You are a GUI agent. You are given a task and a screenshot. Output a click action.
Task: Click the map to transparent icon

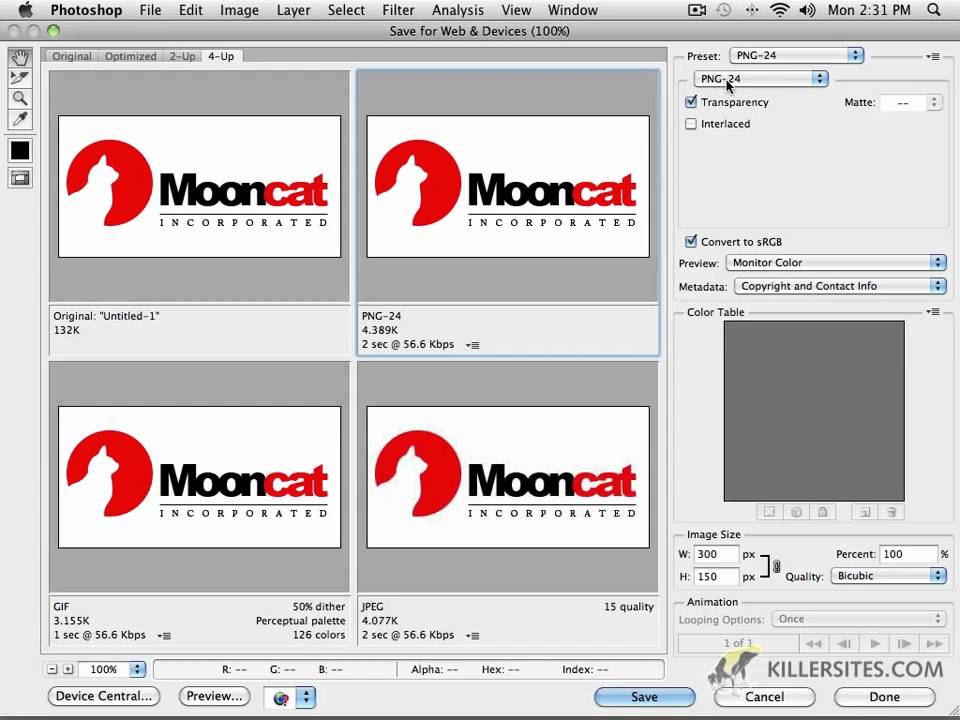click(x=769, y=512)
